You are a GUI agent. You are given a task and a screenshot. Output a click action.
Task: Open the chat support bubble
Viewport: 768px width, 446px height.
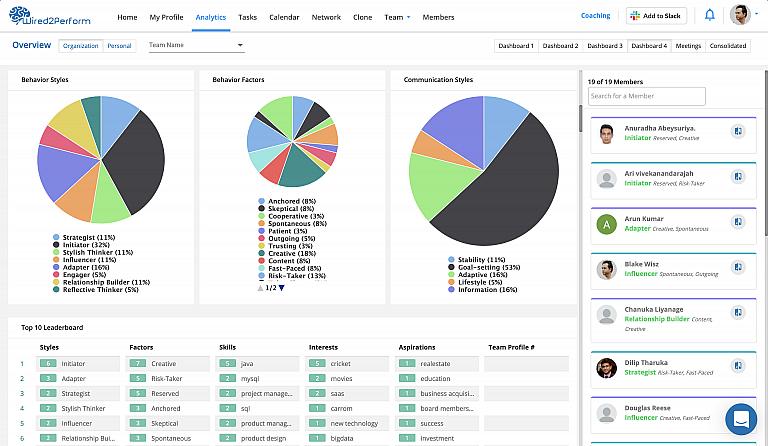coord(741,419)
